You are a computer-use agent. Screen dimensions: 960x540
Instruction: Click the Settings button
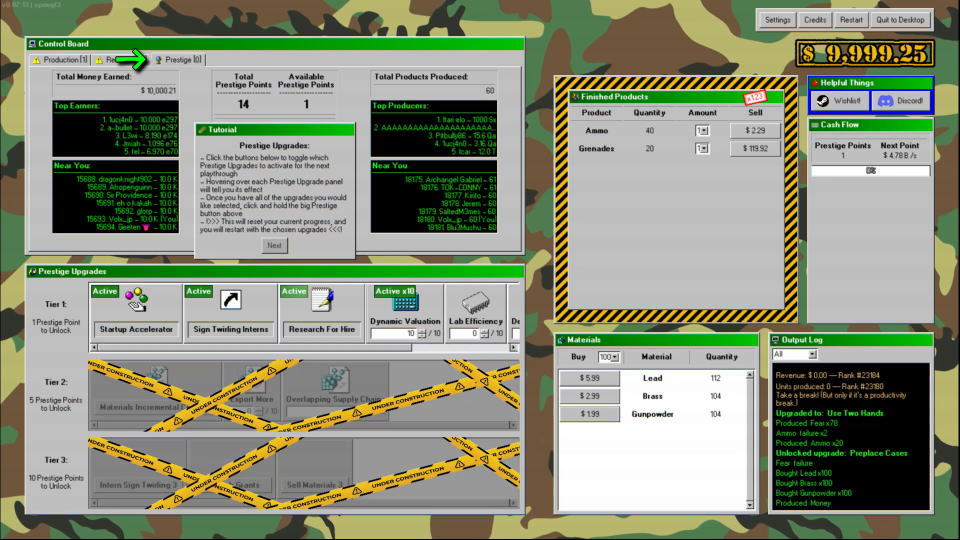tap(777, 19)
